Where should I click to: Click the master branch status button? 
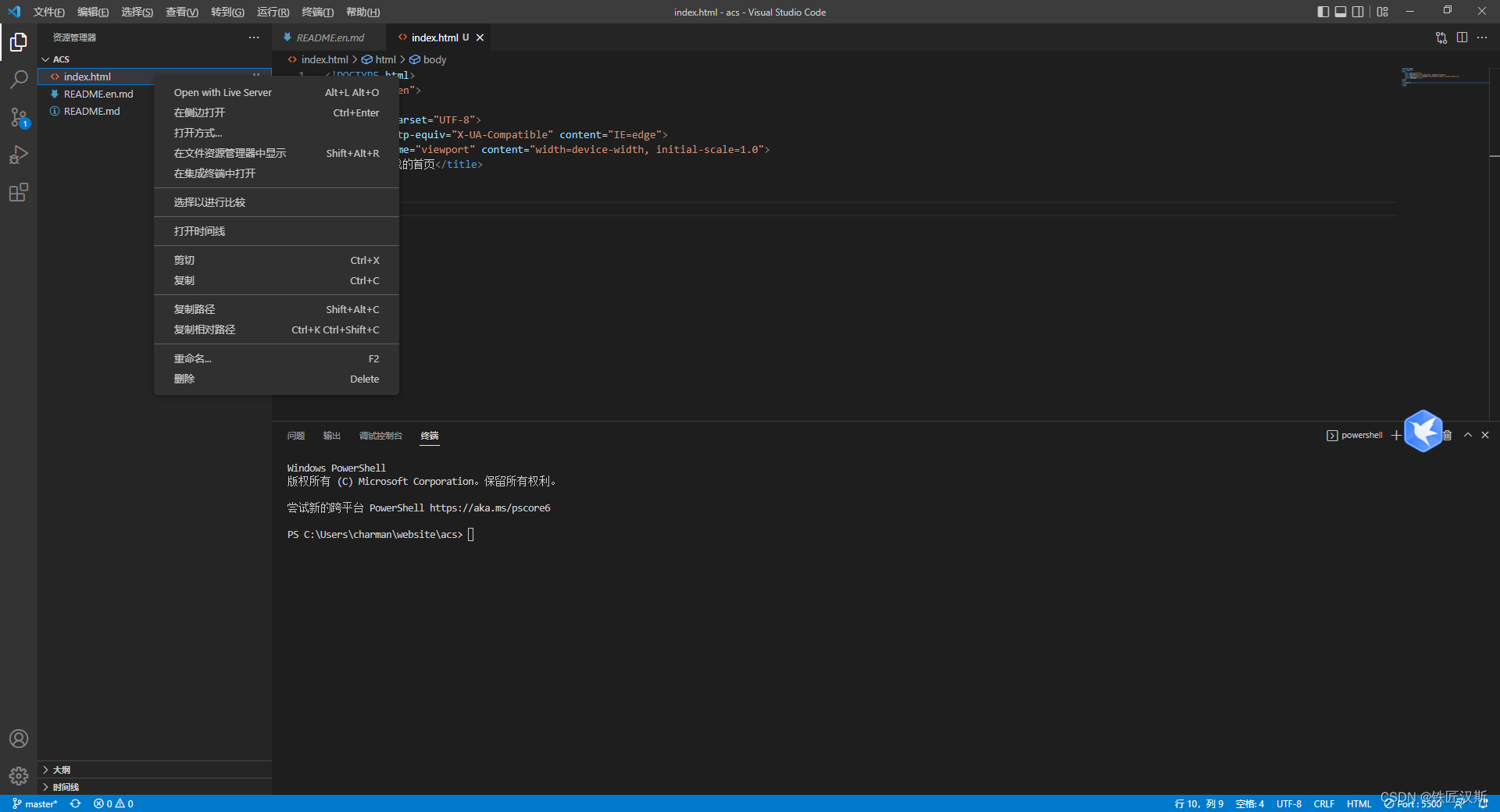click(35, 803)
